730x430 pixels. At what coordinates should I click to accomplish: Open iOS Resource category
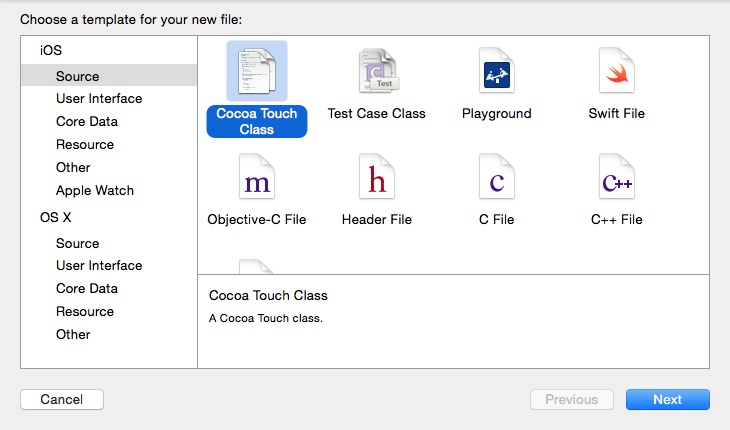[x=85, y=144]
